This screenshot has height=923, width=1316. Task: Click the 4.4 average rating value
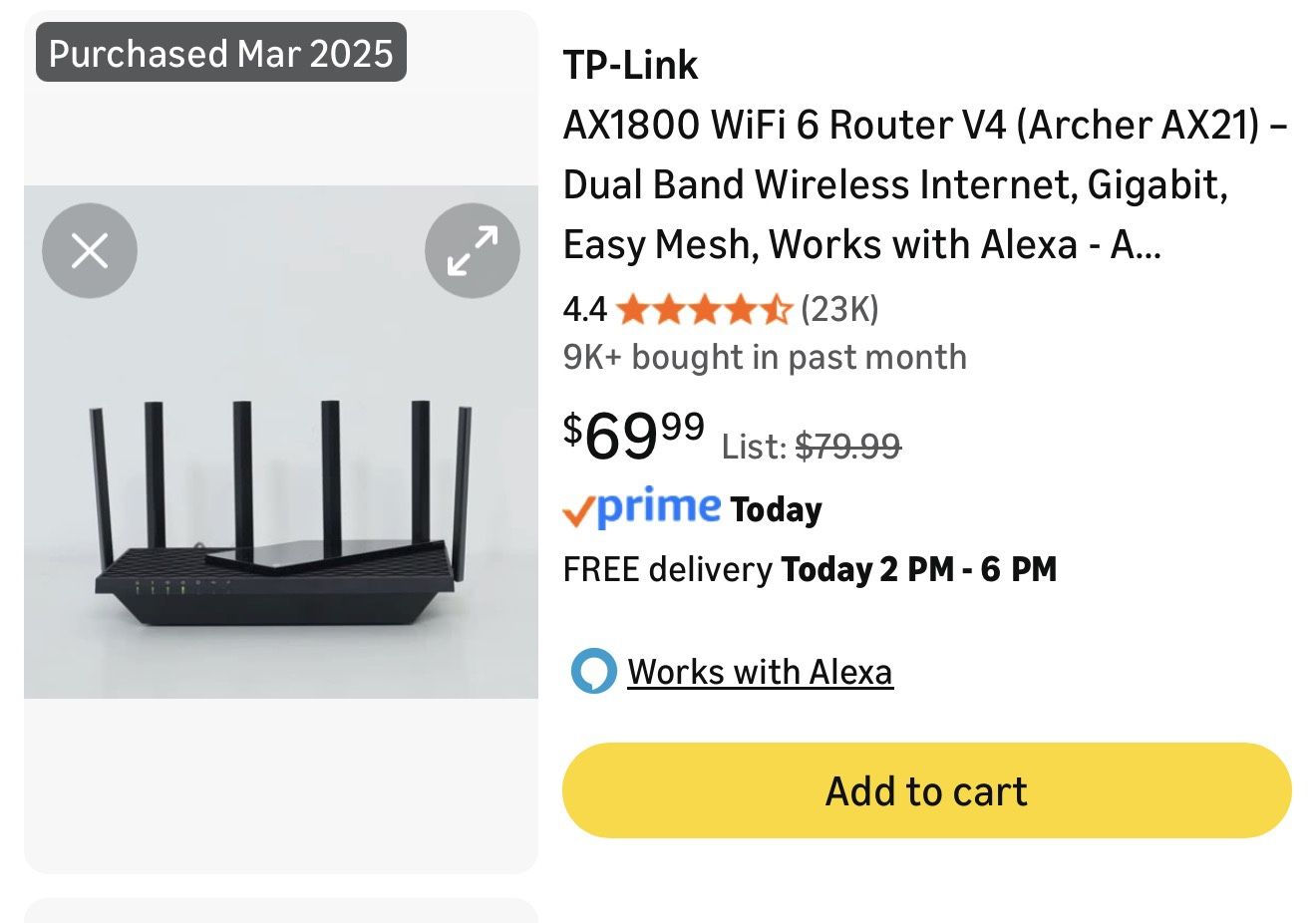tap(584, 309)
